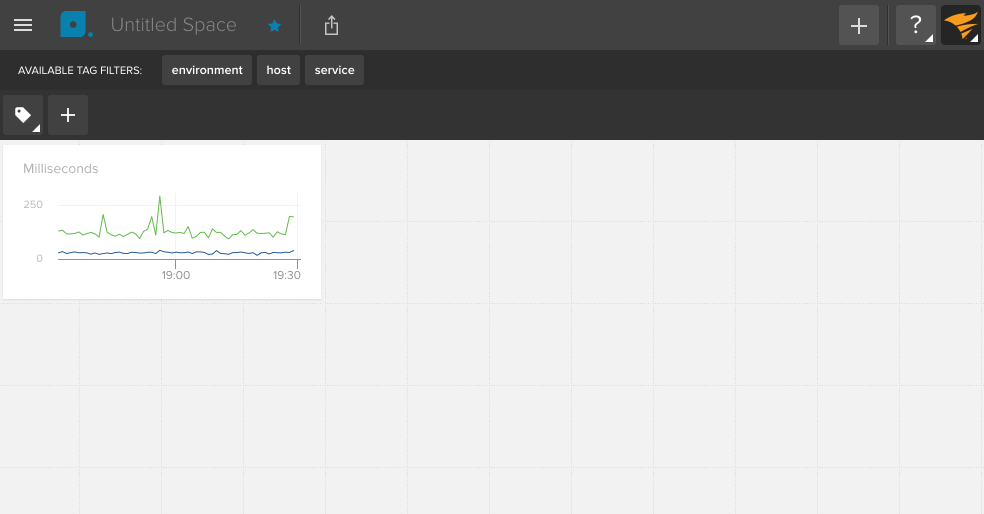The image size is (984, 514).
Task: Click the 0 y-axis label
Action: [x=39, y=258]
